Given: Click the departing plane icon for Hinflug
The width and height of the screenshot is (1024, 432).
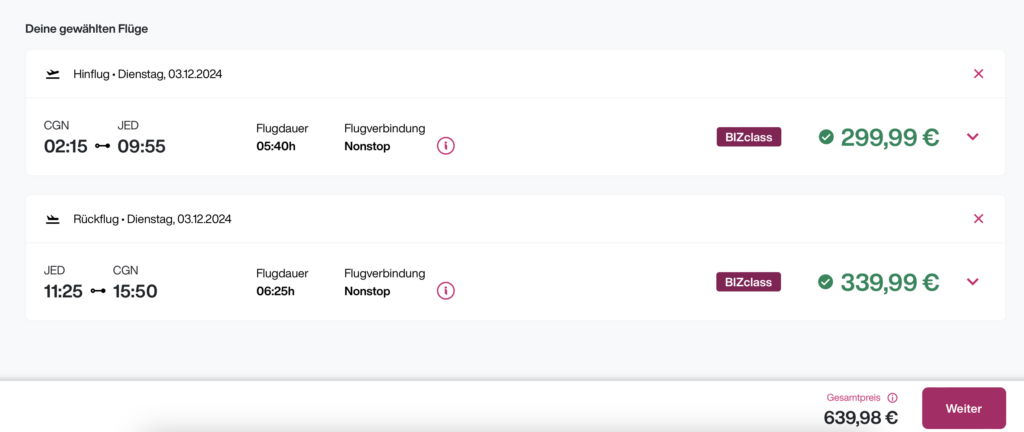Looking at the screenshot, I should [x=53, y=74].
